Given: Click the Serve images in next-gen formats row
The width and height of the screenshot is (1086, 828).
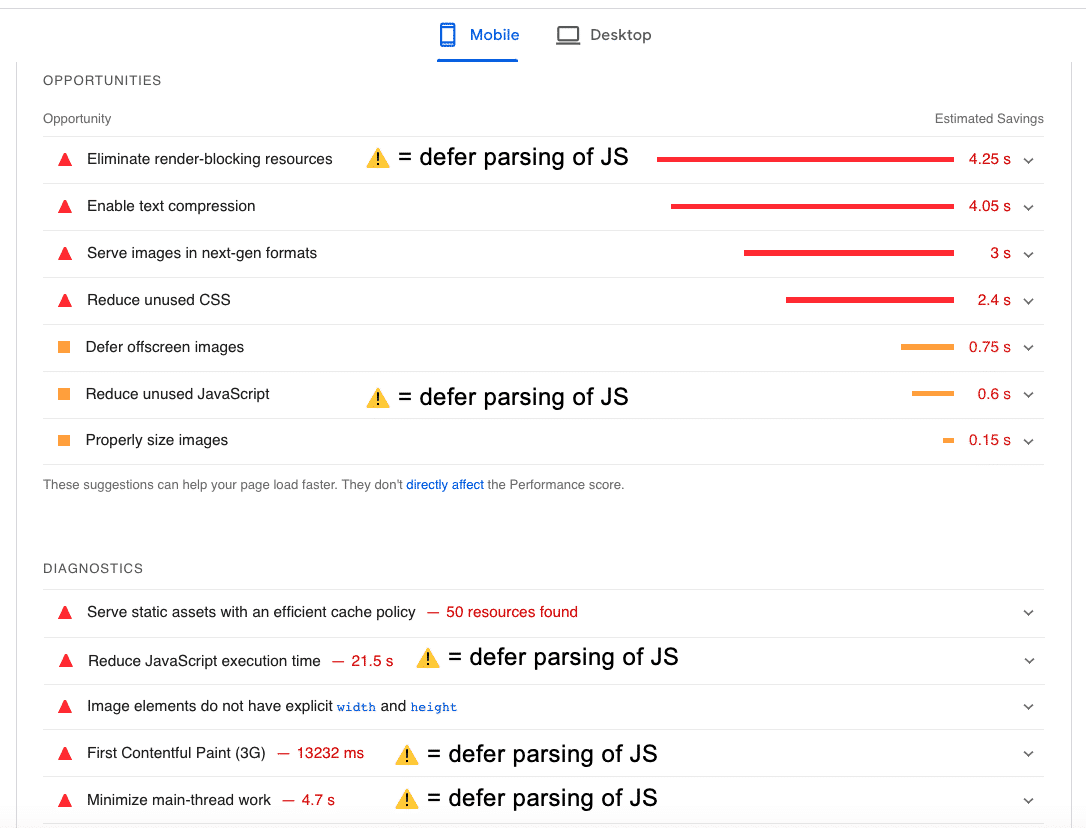Looking at the screenshot, I should (x=202, y=253).
